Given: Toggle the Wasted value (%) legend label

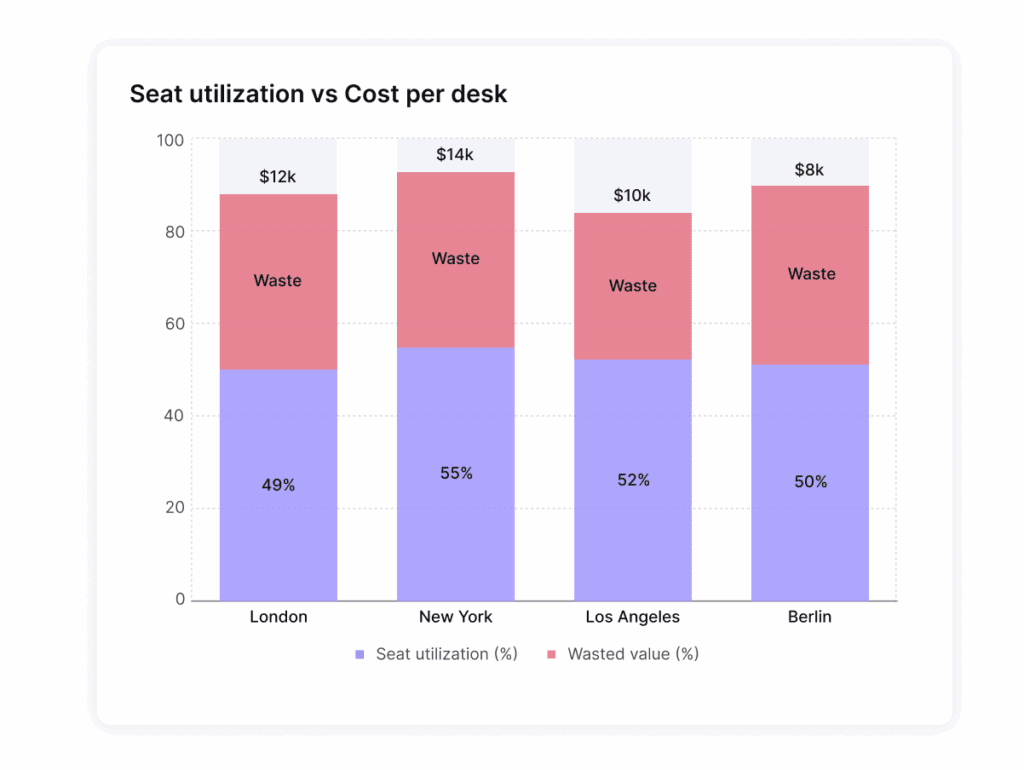Looking at the screenshot, I should tap(633, 655).
